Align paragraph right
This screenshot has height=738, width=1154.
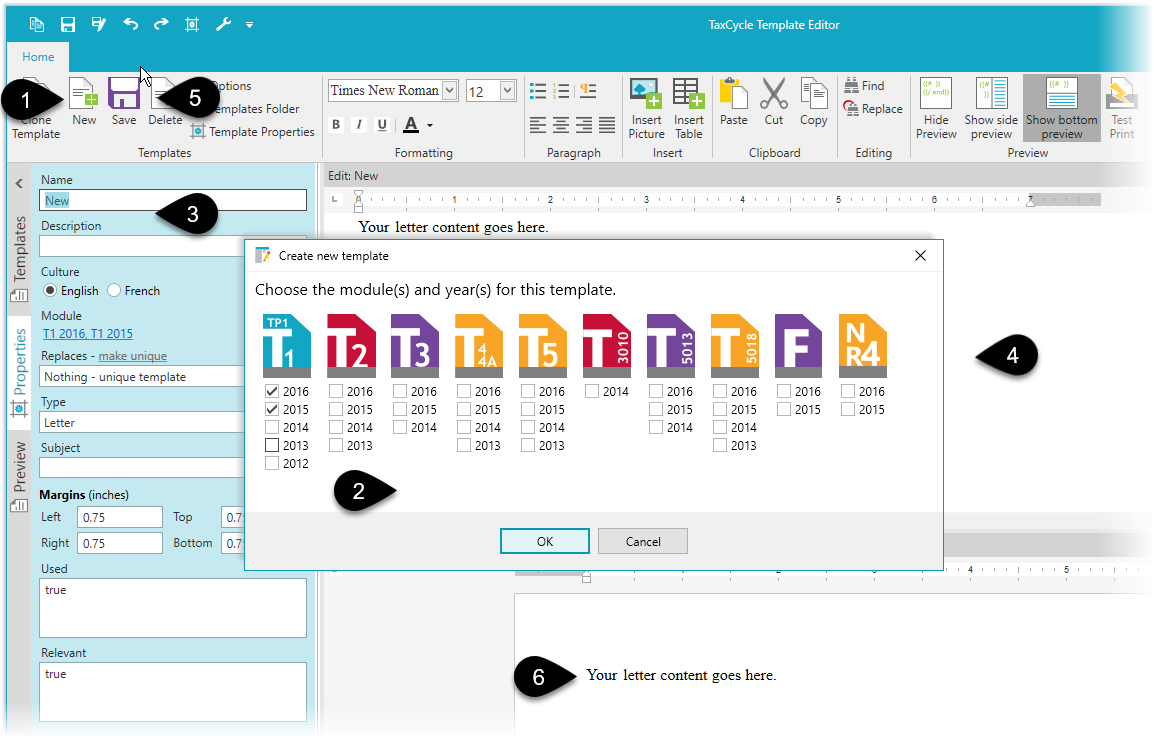click(x=584, y=125)
